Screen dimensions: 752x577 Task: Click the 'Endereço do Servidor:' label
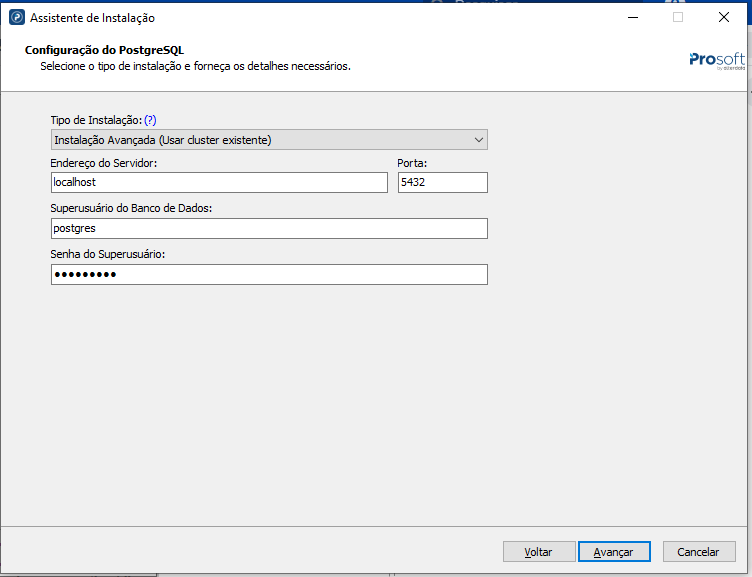[104, 162]
